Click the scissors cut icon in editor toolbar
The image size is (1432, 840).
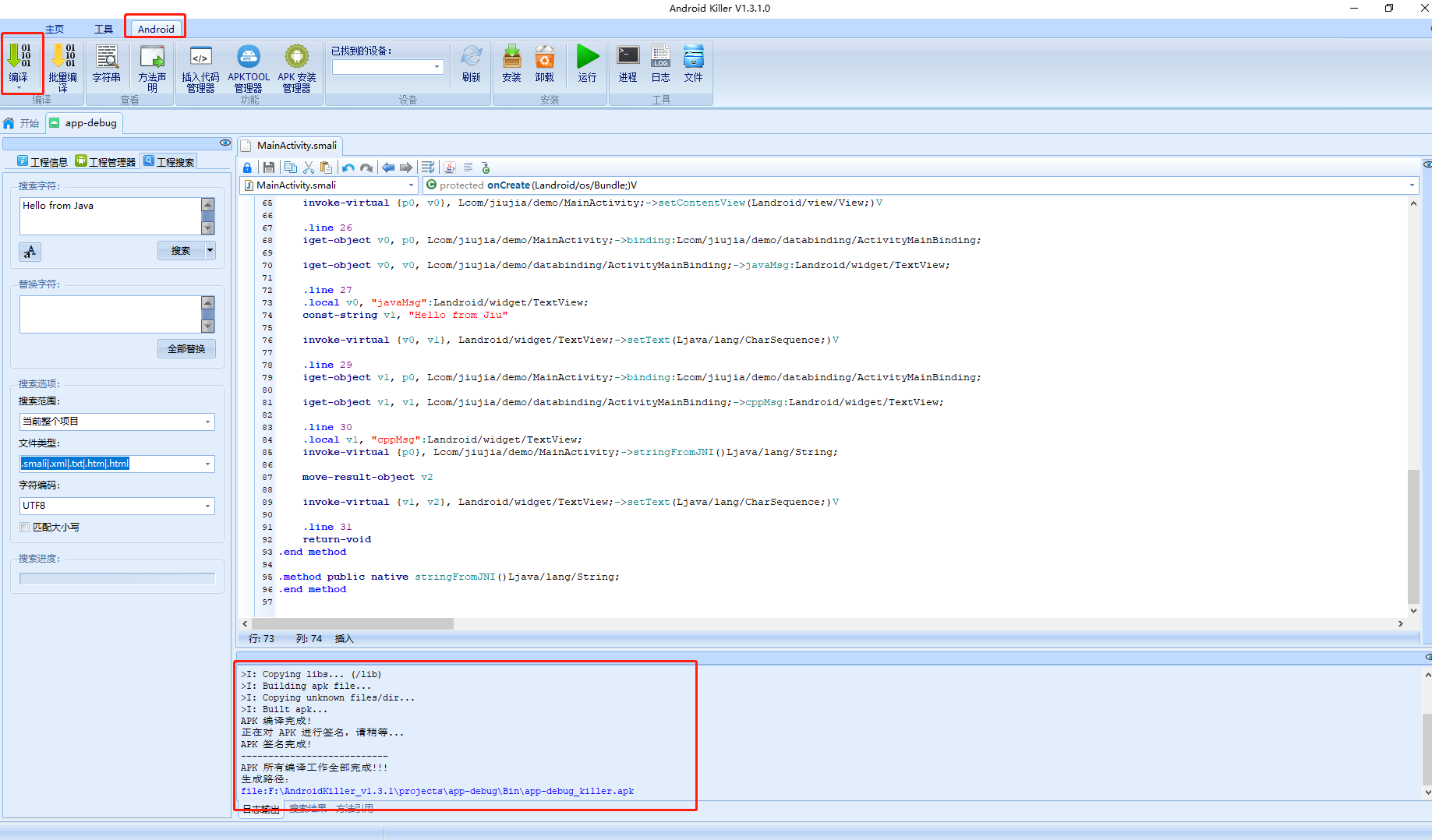tap(309, 168)
